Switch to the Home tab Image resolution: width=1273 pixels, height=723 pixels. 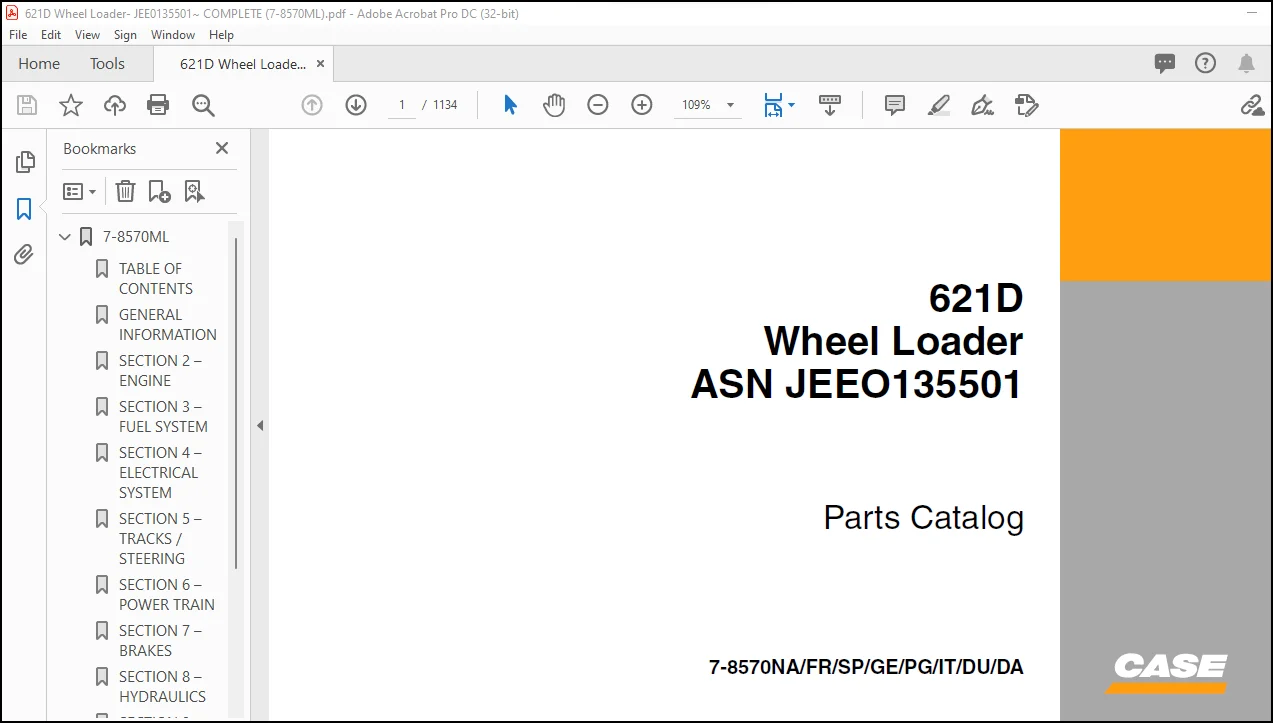[39, 63]
